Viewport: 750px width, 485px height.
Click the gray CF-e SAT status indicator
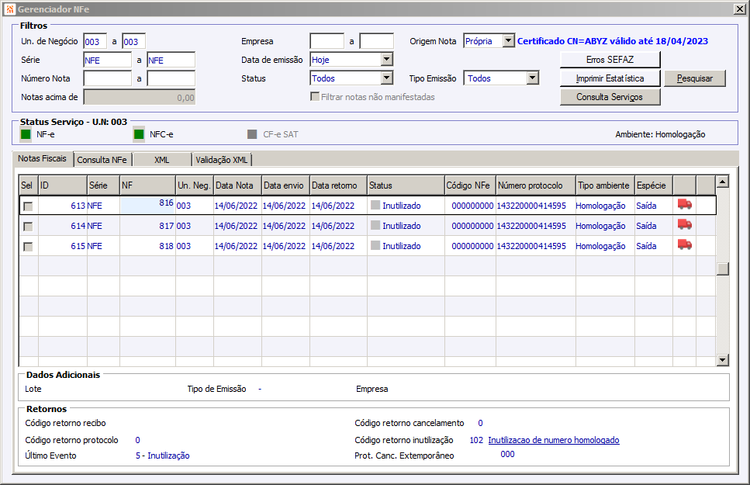point(253,133)
